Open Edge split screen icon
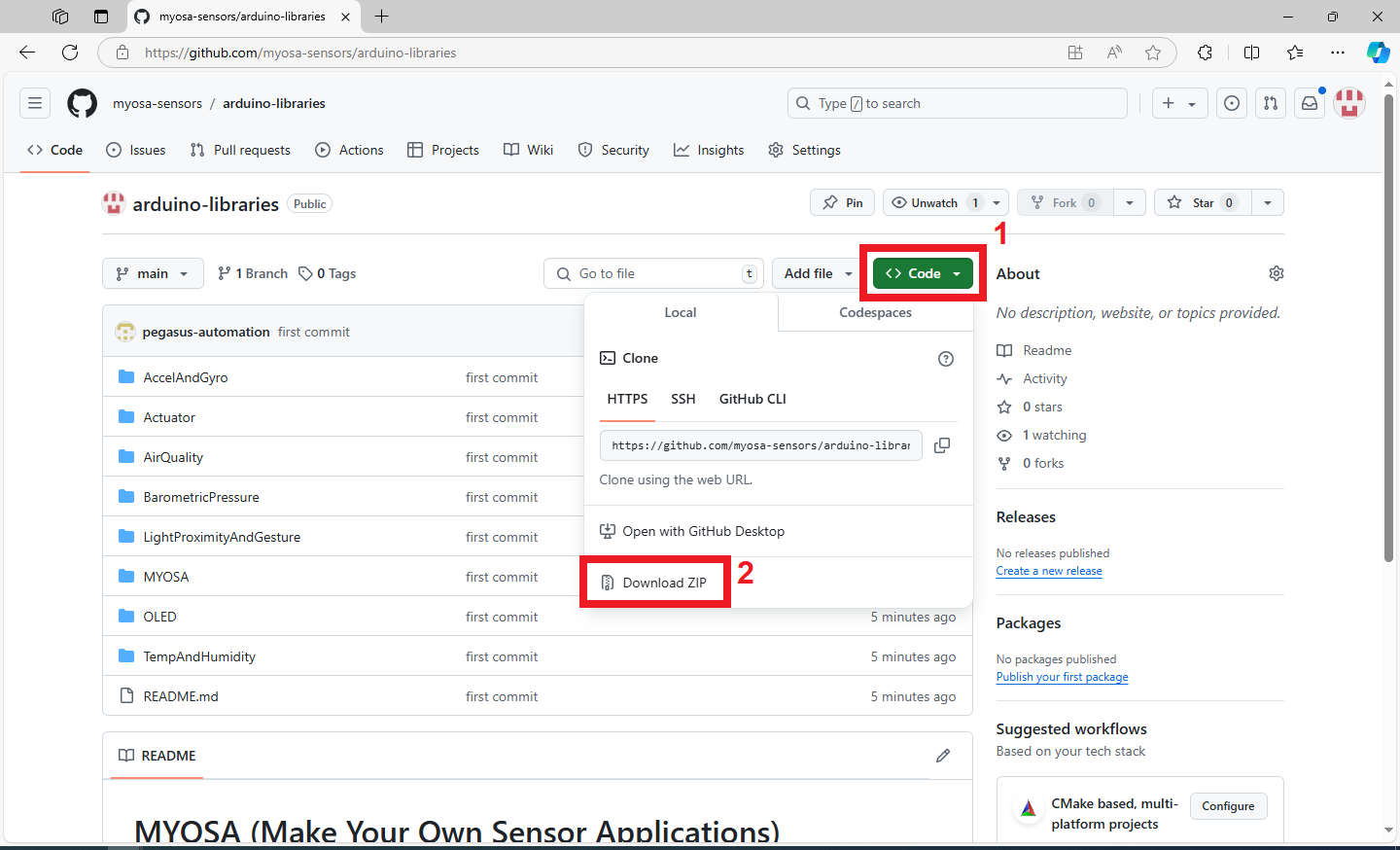The height and width of the screenshot is (850, 1400). (1252, 53)
